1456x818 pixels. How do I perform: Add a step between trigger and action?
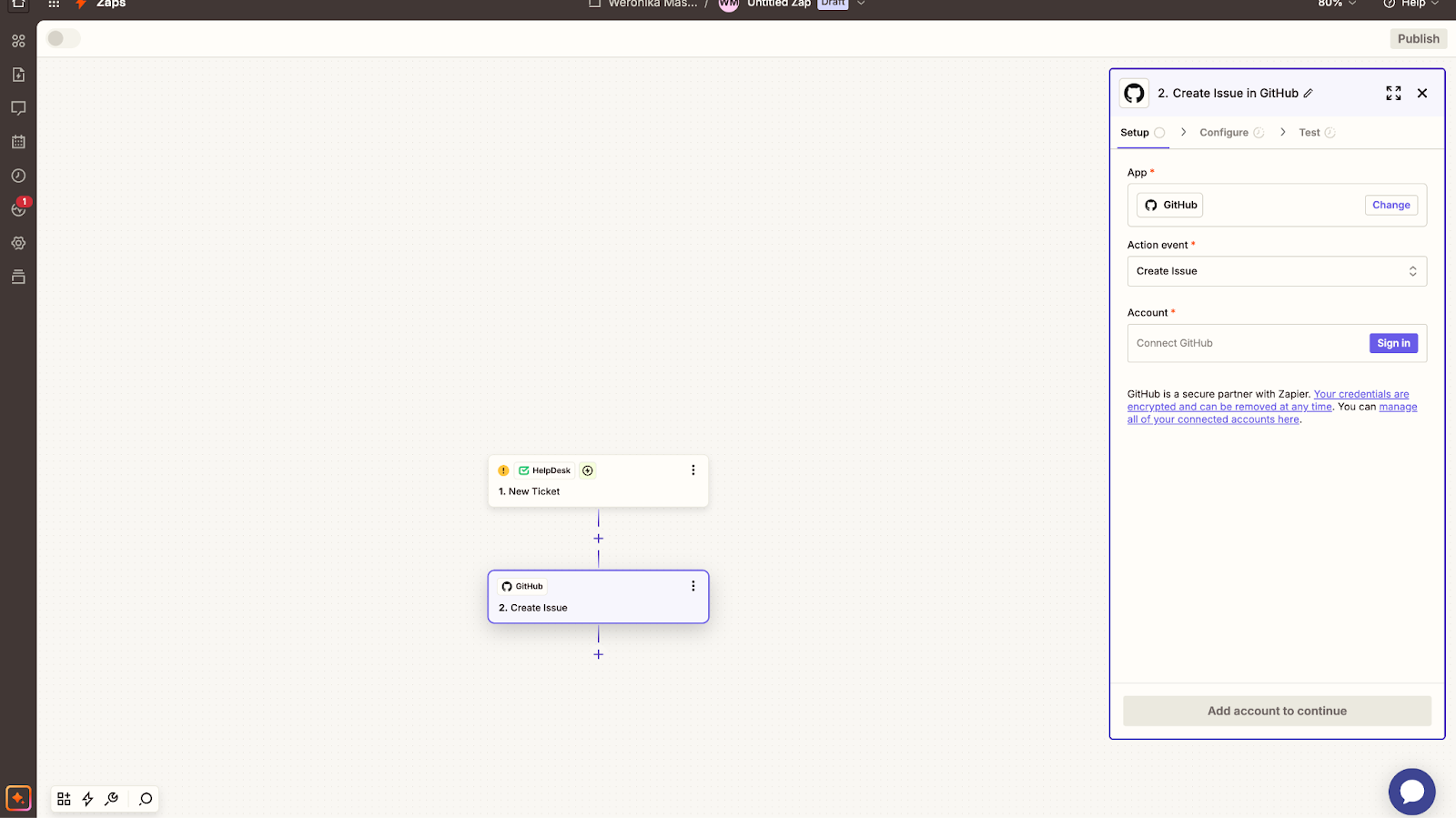598,539
